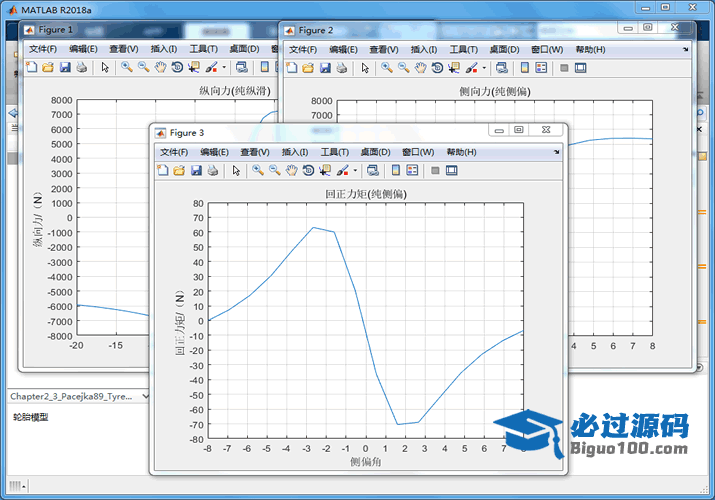
Task: Open the 工具(T) menu in Figure 3
Action: coord(335,152)
